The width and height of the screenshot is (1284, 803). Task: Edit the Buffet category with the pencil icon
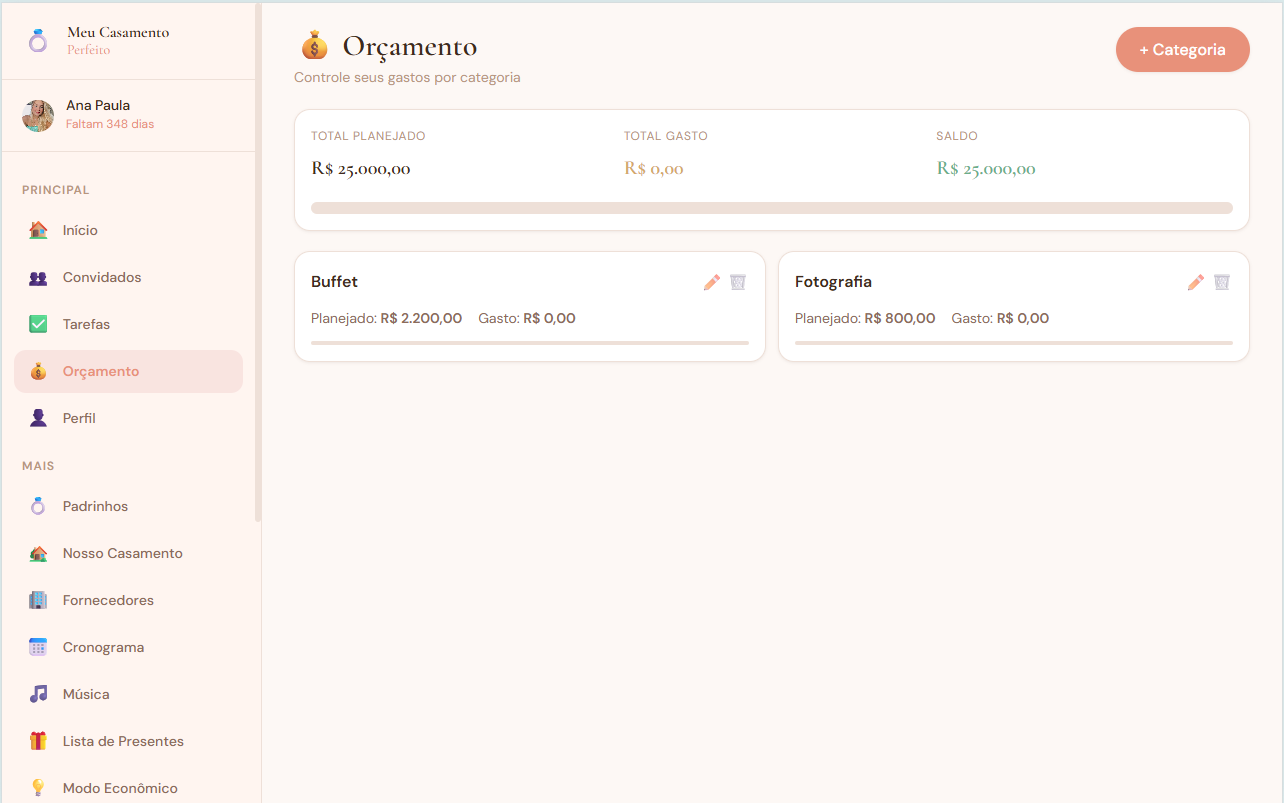712,282
